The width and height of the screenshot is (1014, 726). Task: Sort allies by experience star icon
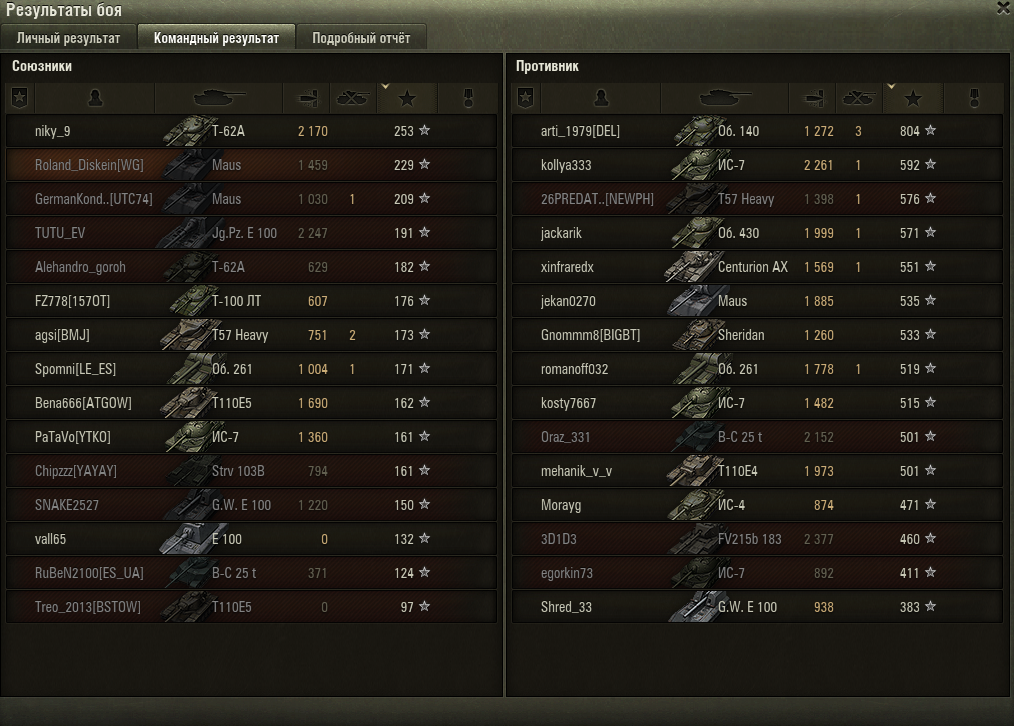(x=407, y=98)
